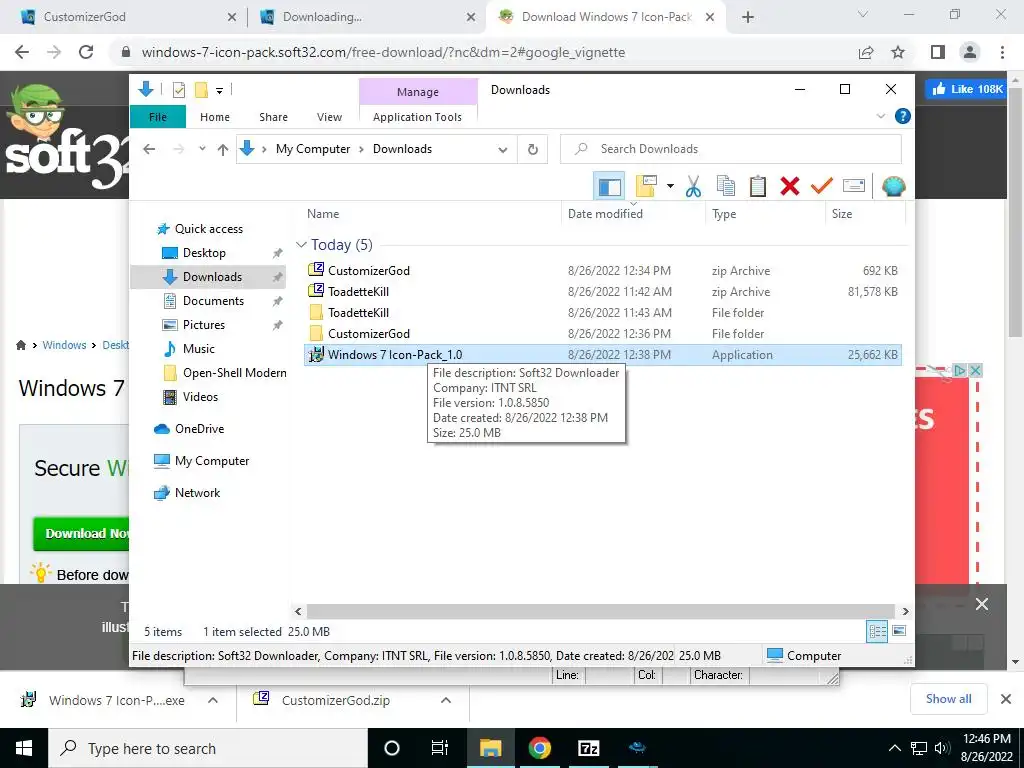This screenshot has width=1024, height=768.
Task: Open Task View on the taskbar
Action: pyautogui.click(x=440, y=748)
